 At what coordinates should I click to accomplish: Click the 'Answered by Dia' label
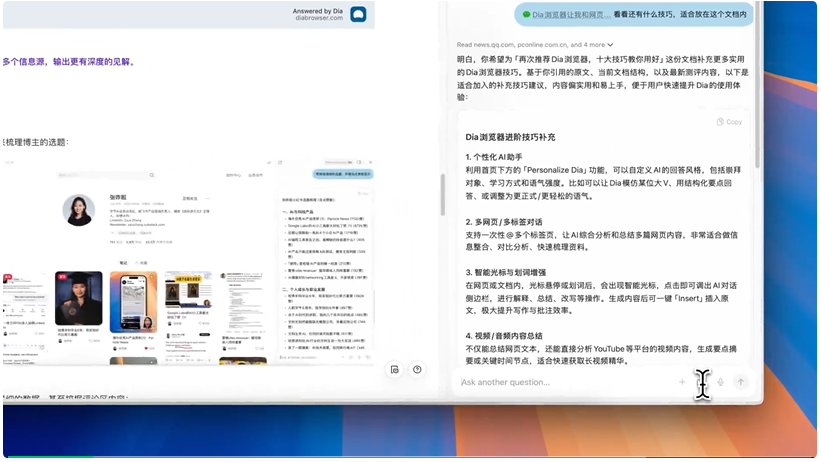(x=318, y=11)
